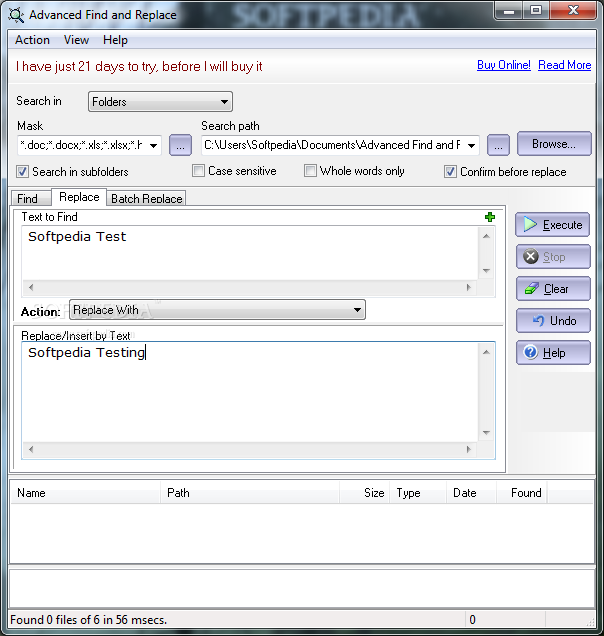Sort results by the Date column
604x636 pixels.
[472, 493]
